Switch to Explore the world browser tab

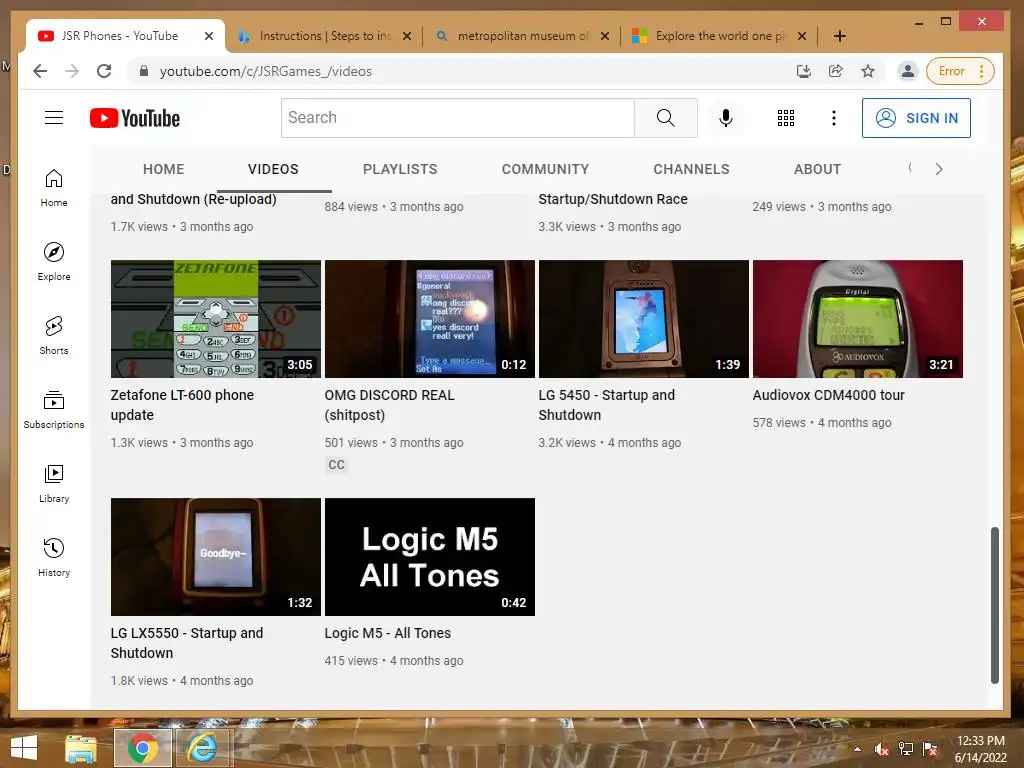(719, 36)
